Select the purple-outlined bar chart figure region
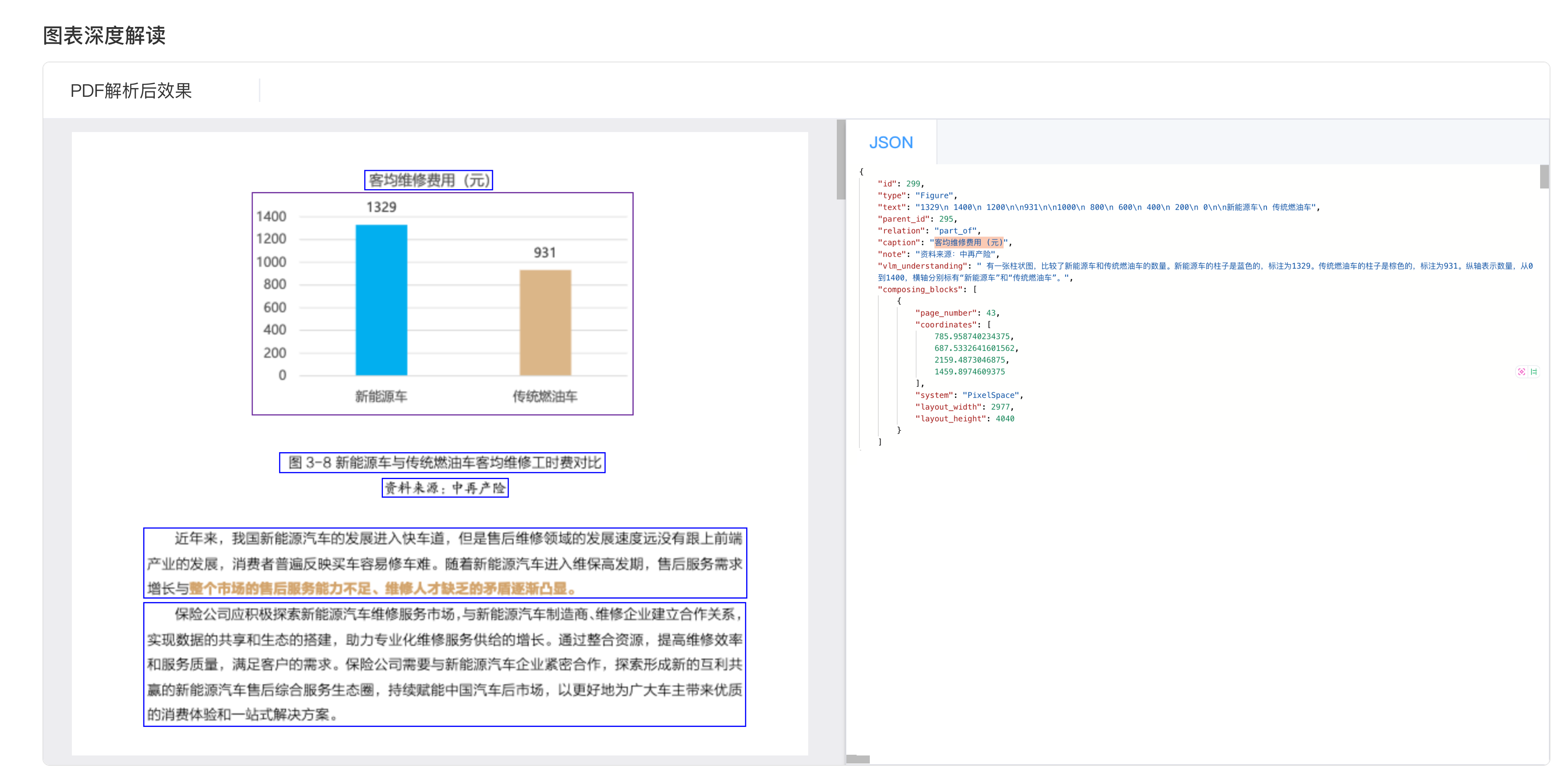The width and height of the screenshot is (1568, 776). click(442, 304)
